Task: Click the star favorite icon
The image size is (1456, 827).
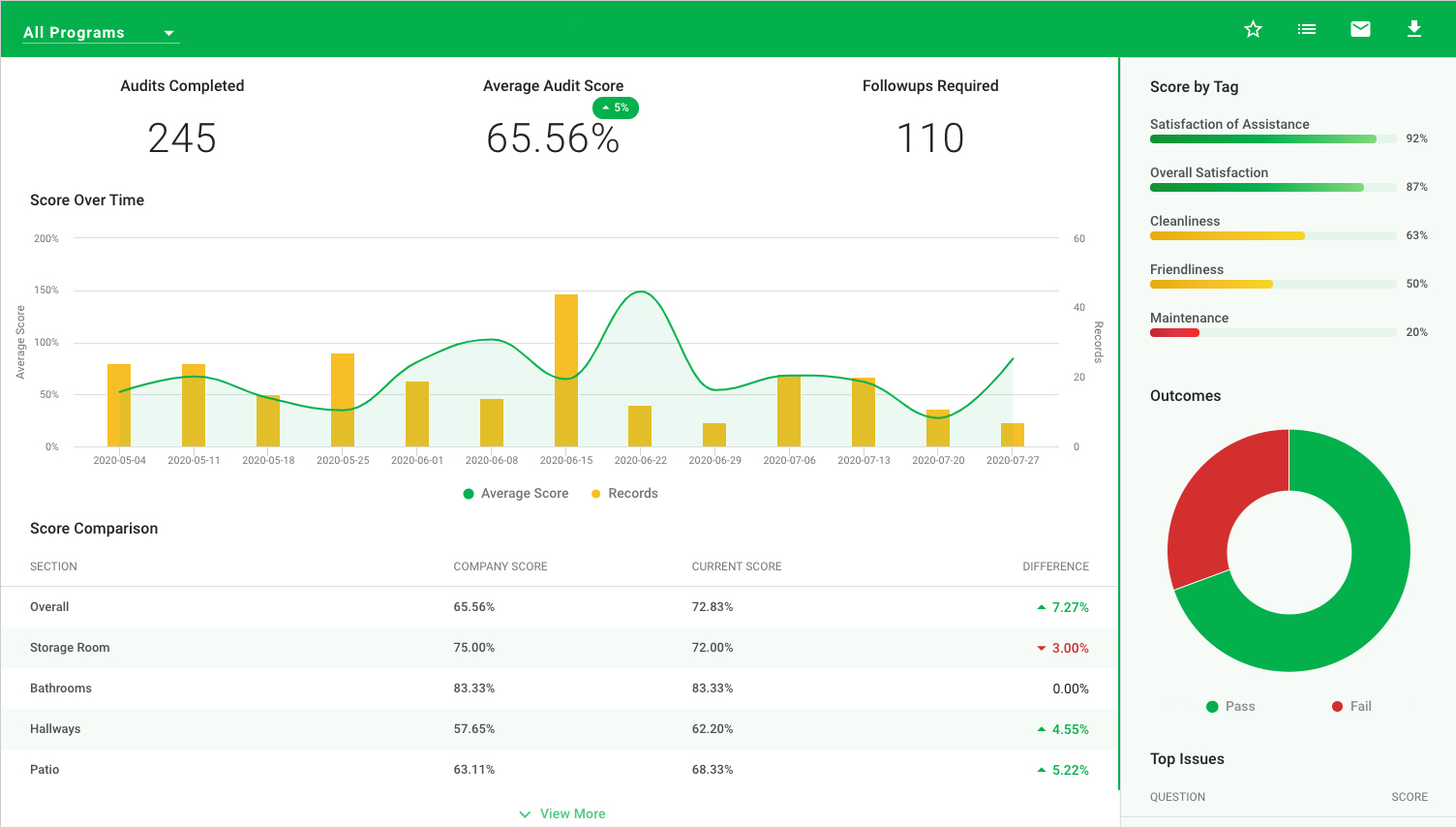Action: (x=1253, y=29)
